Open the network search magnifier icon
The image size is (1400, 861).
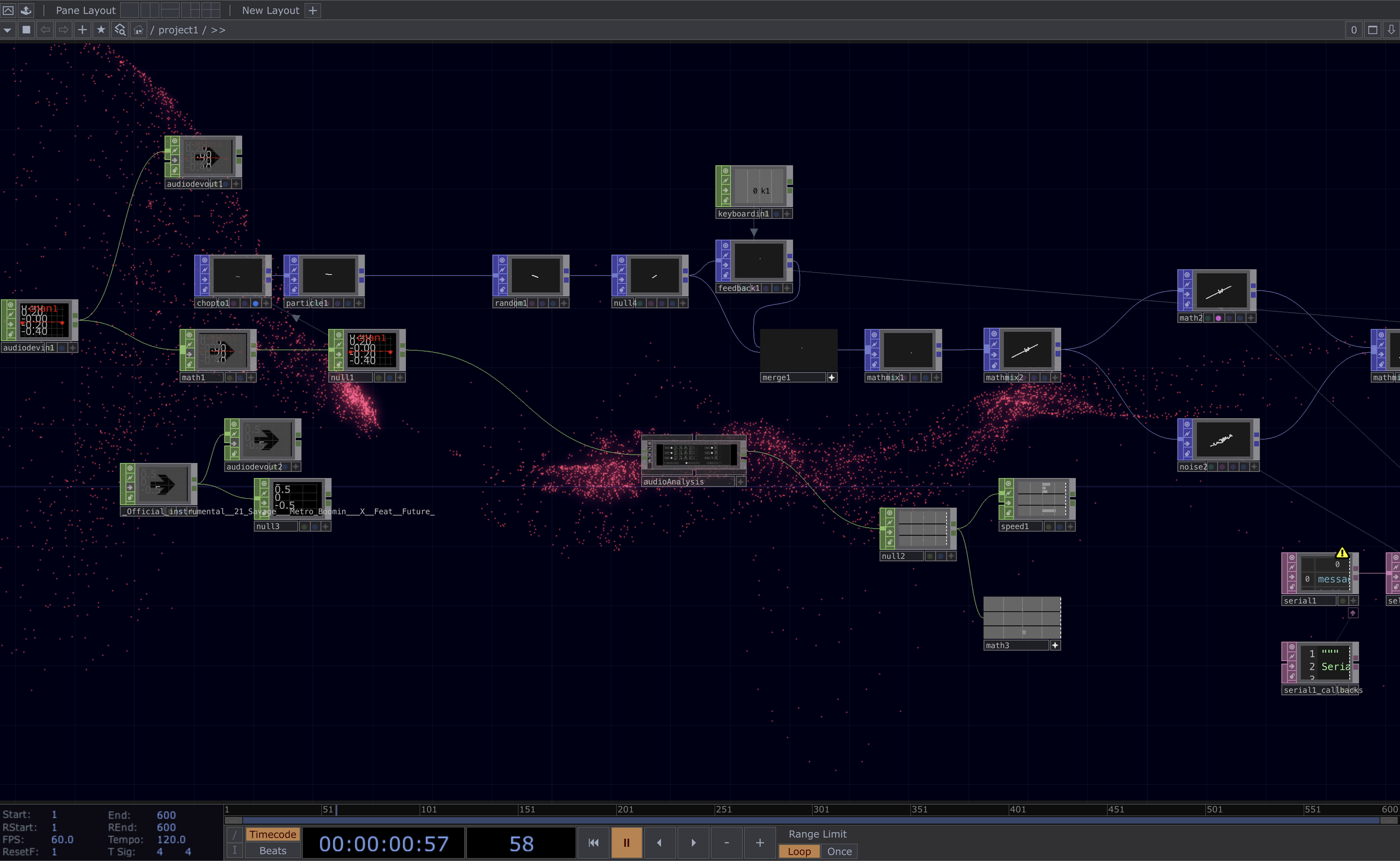[120, 30]
